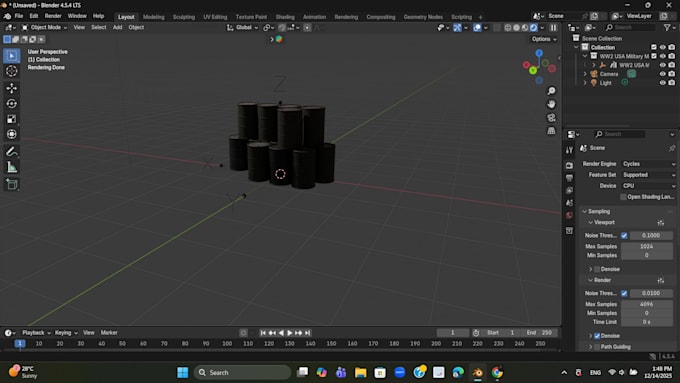
Task: Jump to the timeline start frame
Action: (x=263, y=333)
